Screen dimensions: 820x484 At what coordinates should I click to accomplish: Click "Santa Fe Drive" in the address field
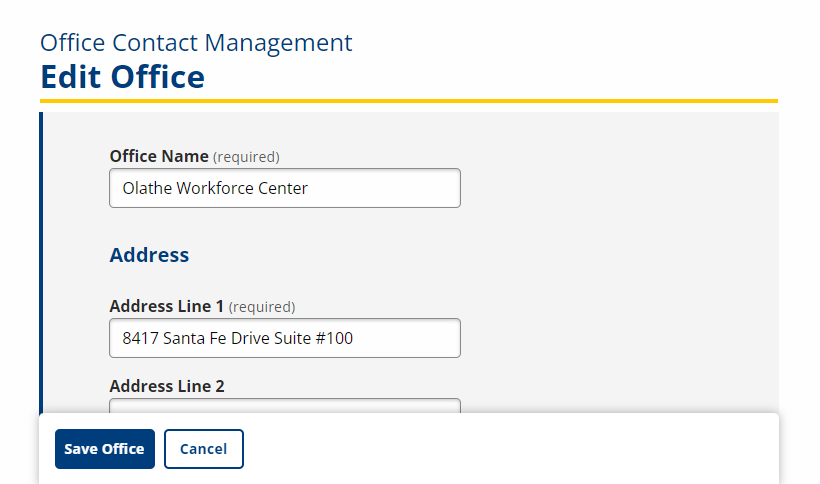(x=216, y=338)
